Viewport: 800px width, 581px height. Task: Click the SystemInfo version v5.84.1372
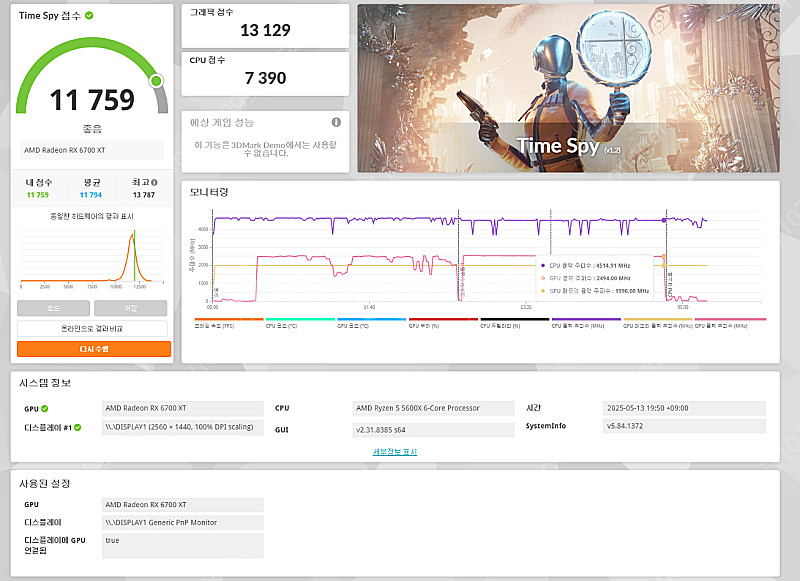click(x=684, y=426)
